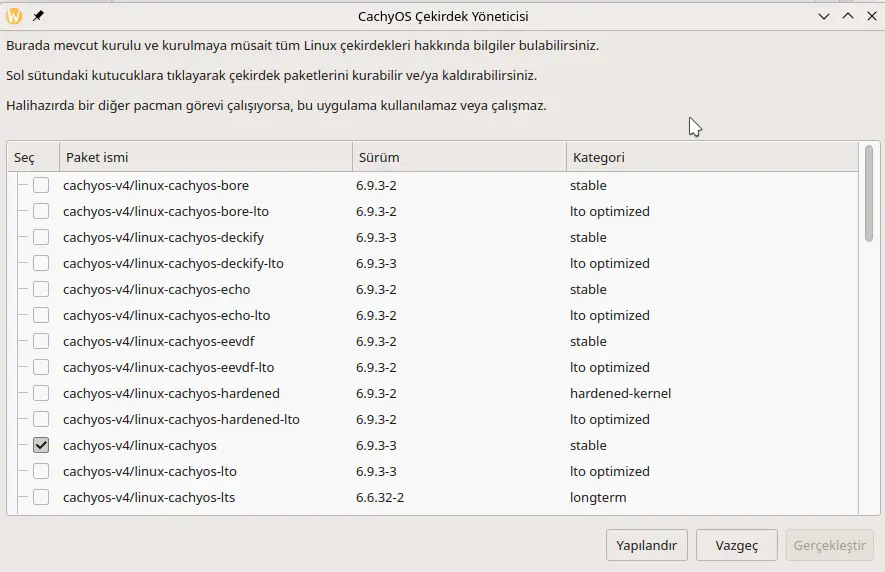Close the kernel manager window

coord(871,16)
